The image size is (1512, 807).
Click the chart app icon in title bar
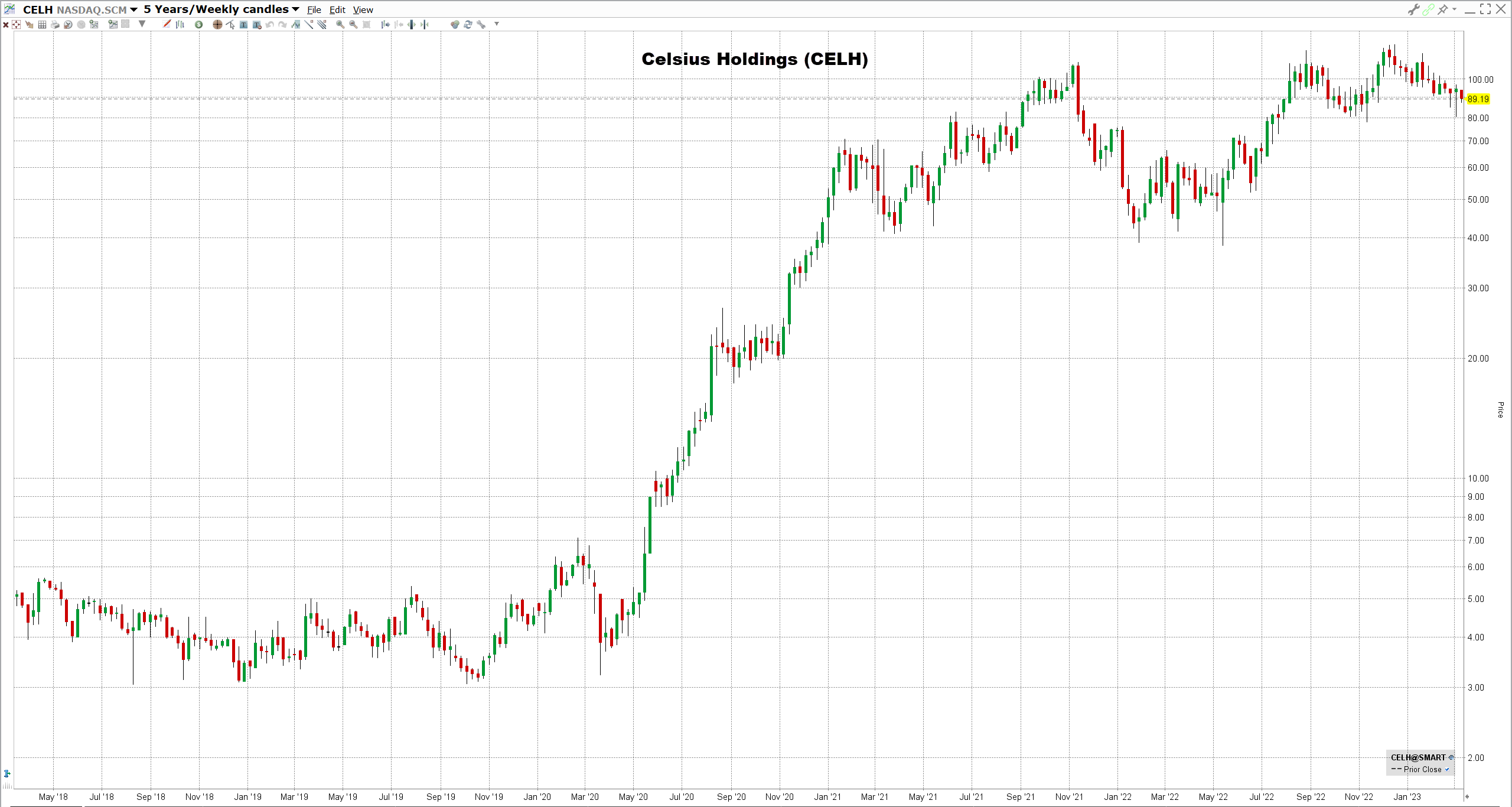pos(9,9)
